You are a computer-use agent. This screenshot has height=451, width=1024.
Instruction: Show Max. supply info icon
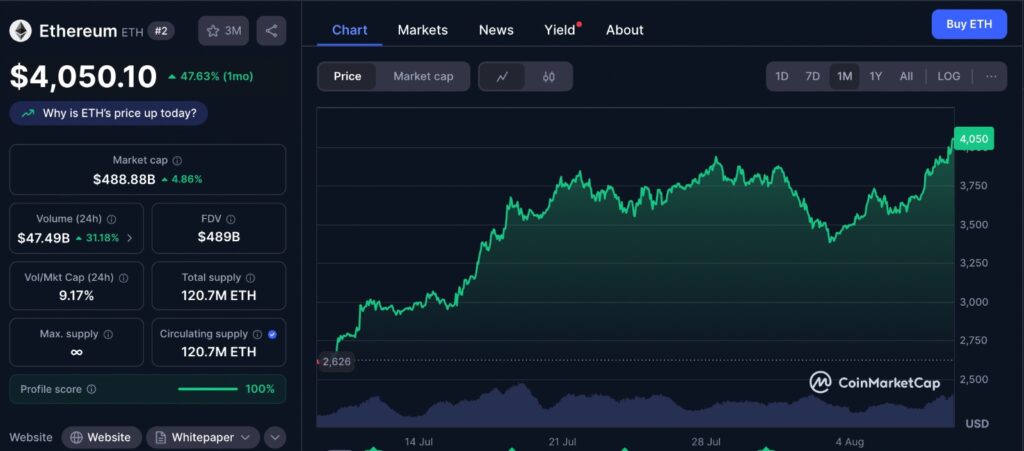coord(108,334)
